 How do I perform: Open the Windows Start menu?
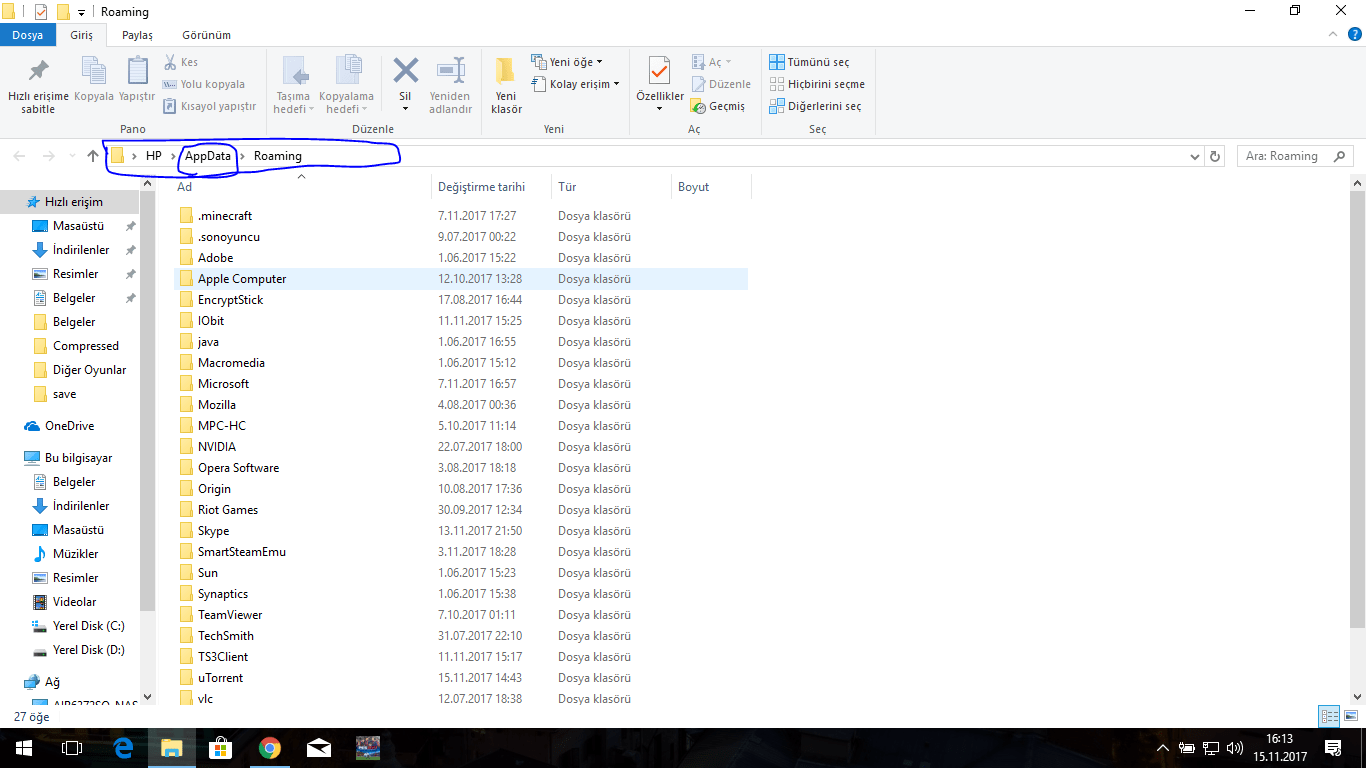(23, 748)
